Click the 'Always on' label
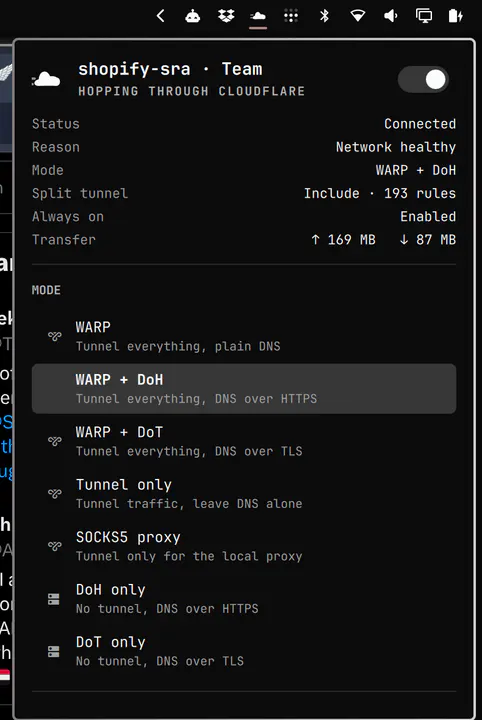 [68, 216]
